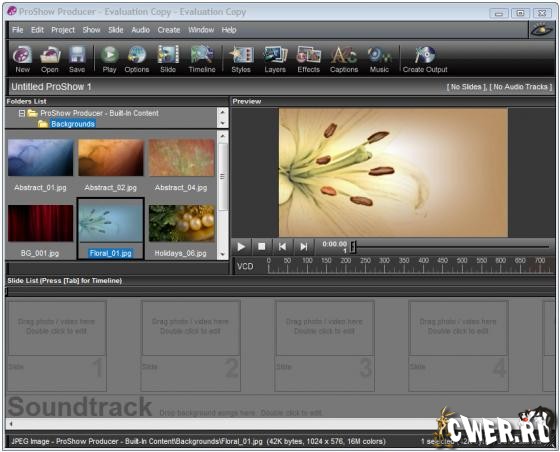Open the Slide menu
Viewport: 560px width, 452px height.
[x=116, y=30]
